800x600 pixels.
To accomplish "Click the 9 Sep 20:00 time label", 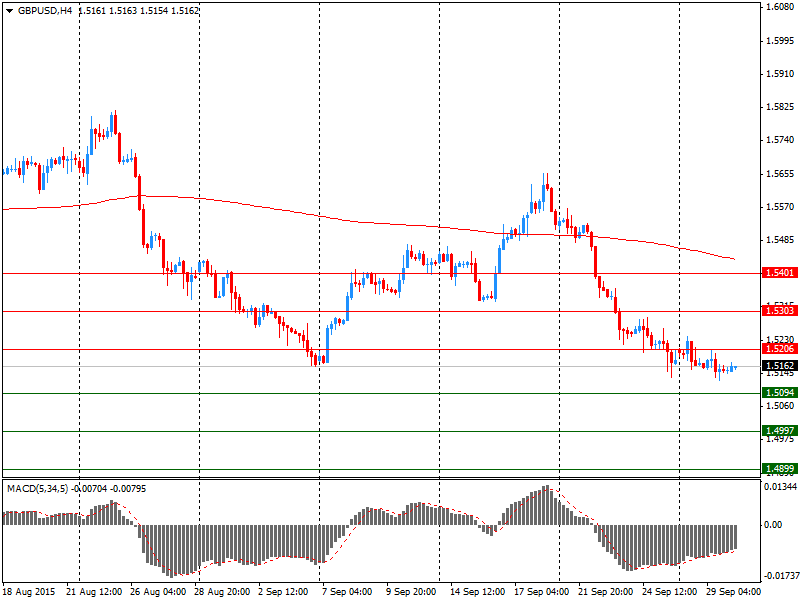I will click(x=412, y=592).
